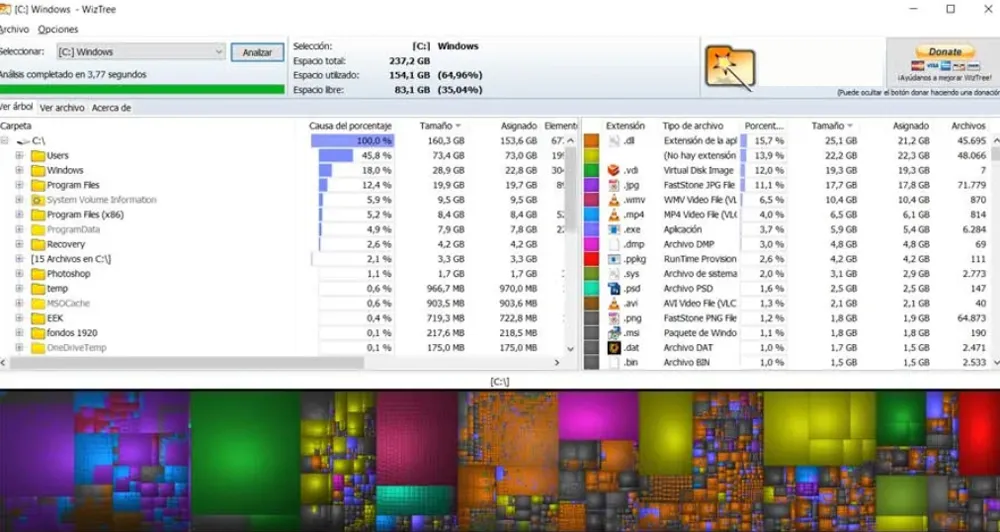
Task: Click the Asignado column header in folder pane
Action: tap(518, 126)
